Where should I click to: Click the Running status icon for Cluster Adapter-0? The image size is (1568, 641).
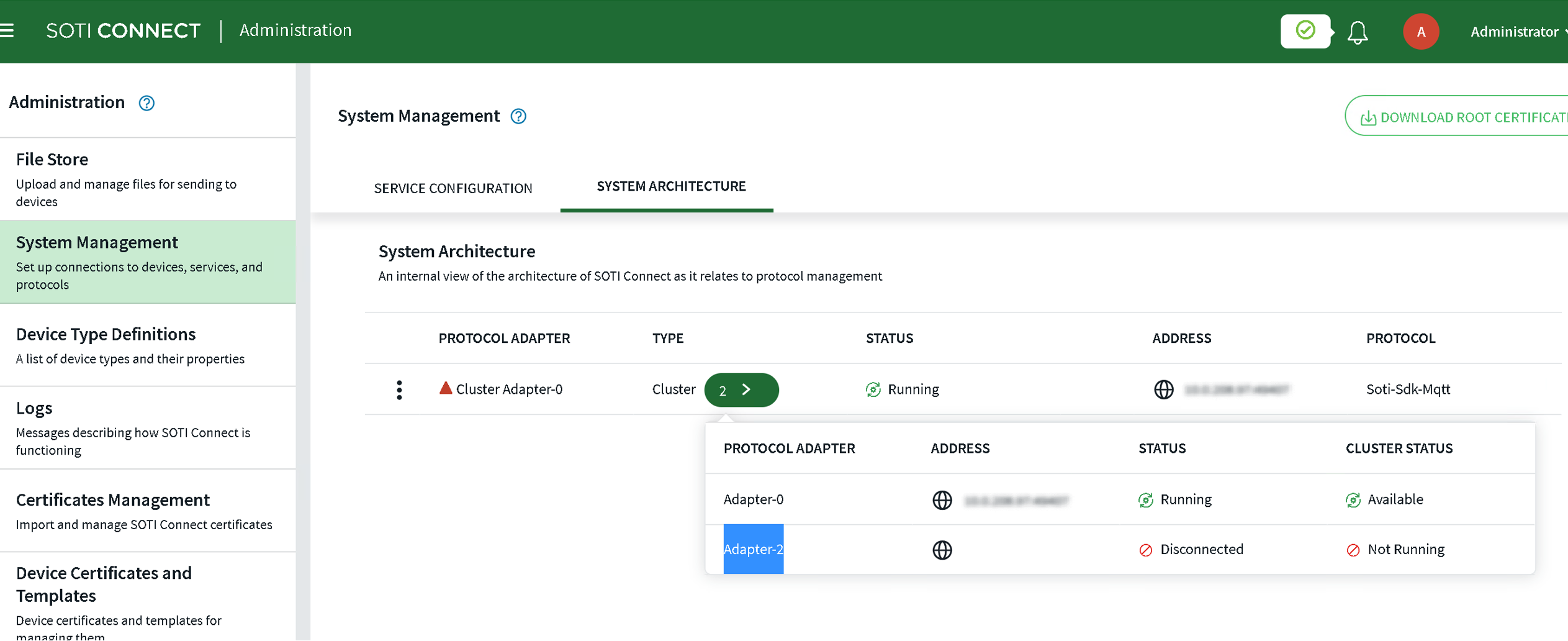click(873, 389)
